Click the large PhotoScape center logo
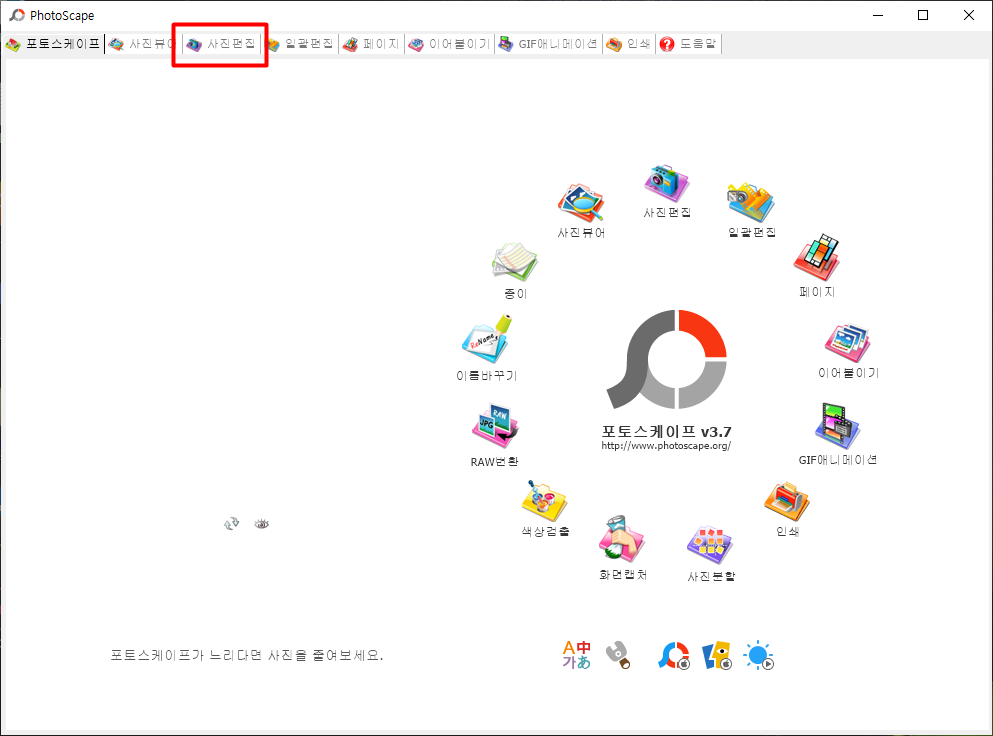Viewport: 993px width, 736px height. [666, 359]
